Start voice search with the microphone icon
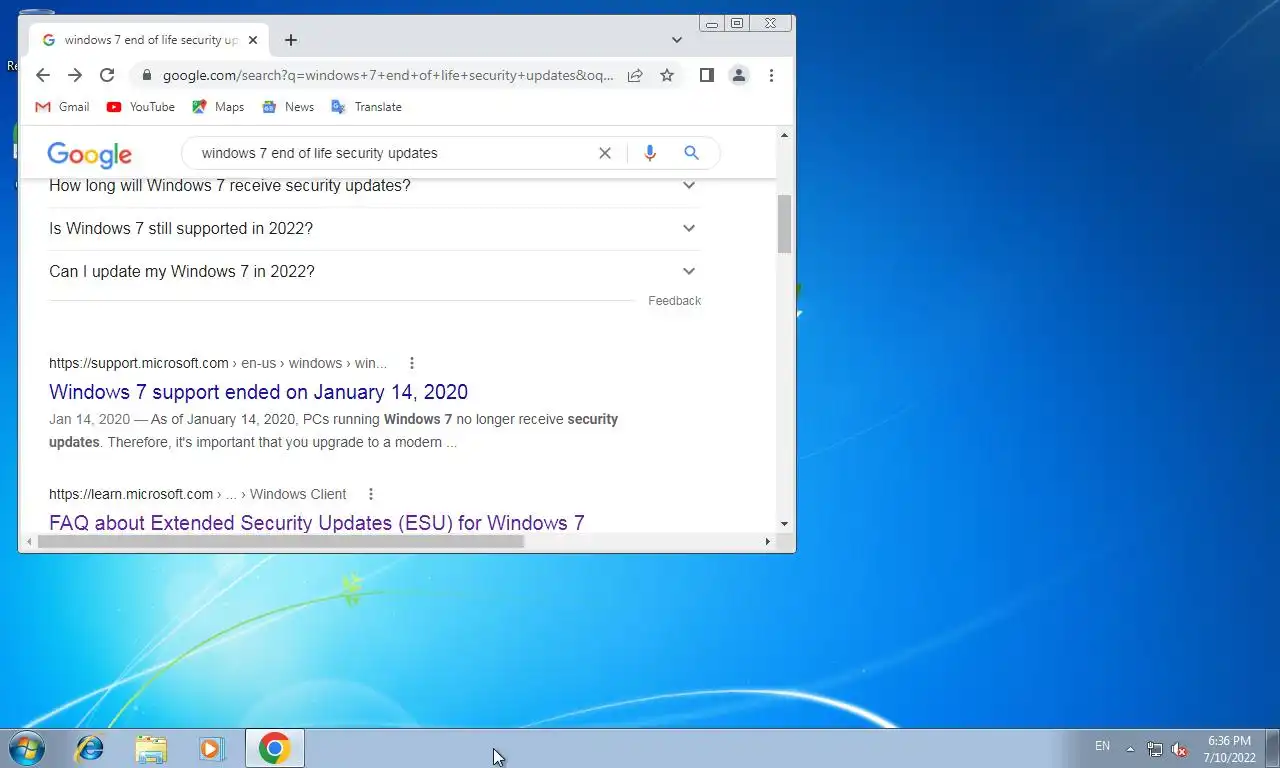 [650, 153]
